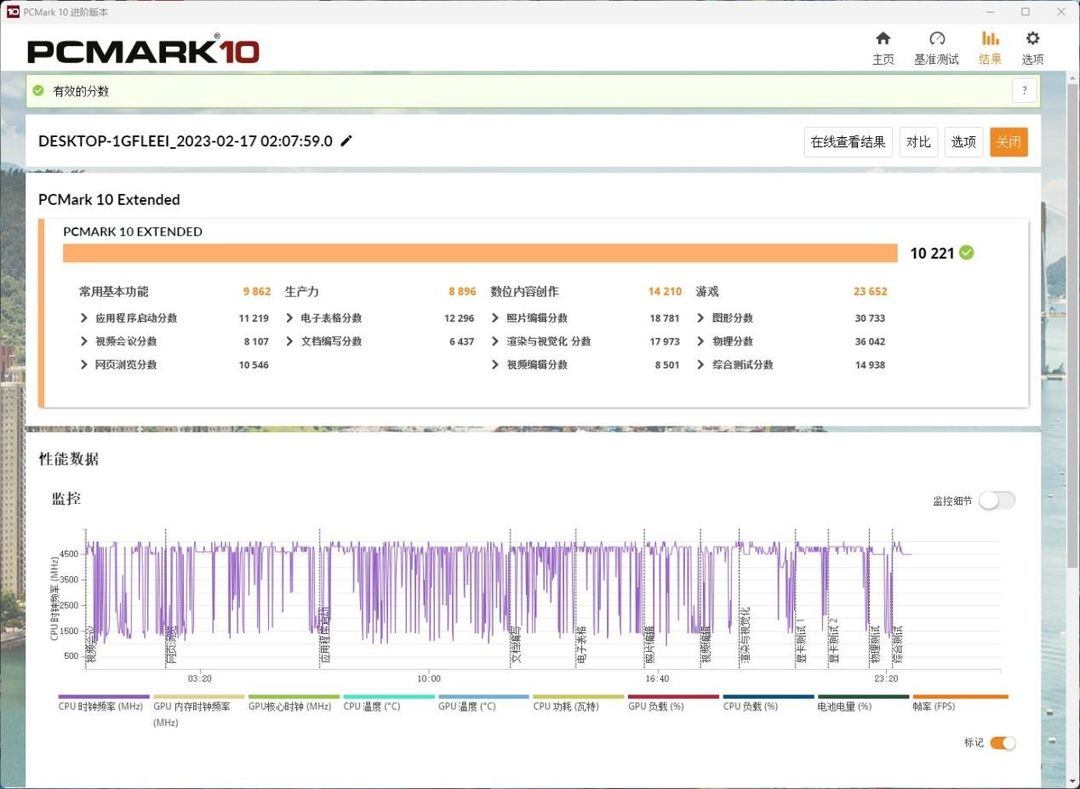The height and width of the screenshot is (789, 1080).
Task: Click the PCMARK 10 logo
Action: coord(143,50)
